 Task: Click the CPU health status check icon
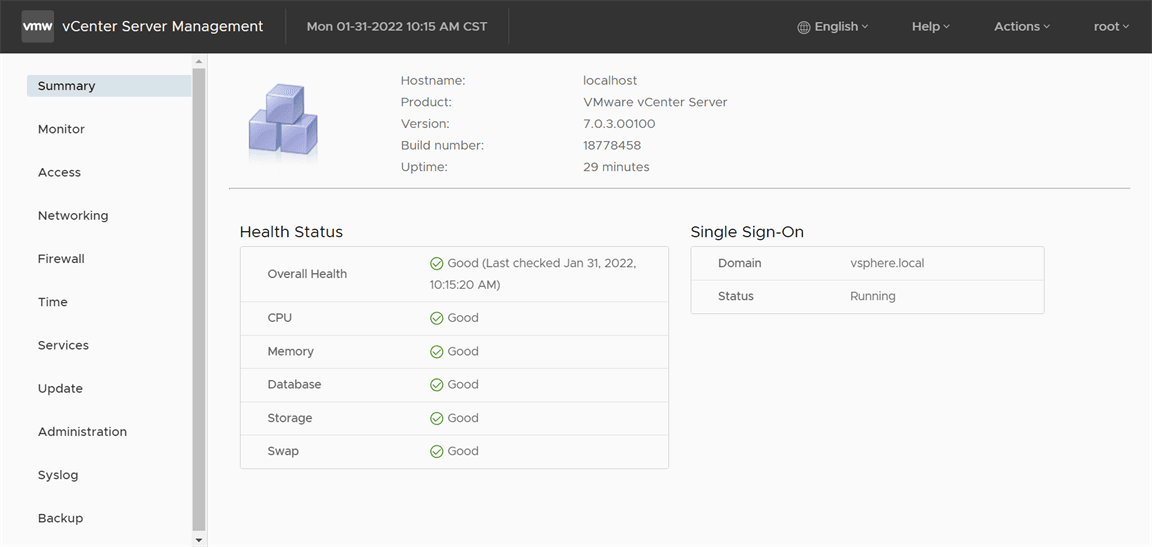tap(436, 318)
